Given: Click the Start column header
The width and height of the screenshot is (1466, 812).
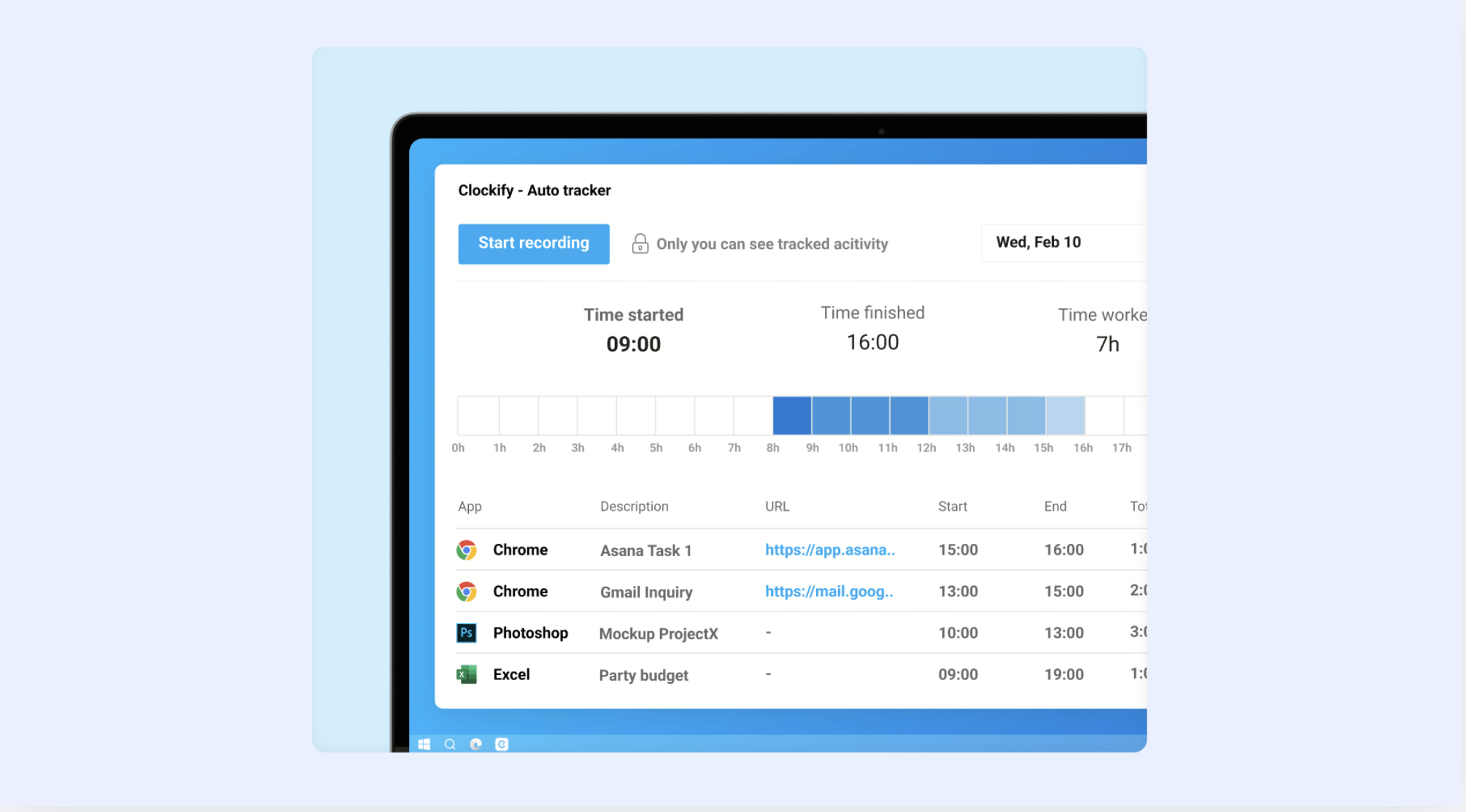Looking at the screenshot, I should tap(953, 507).
